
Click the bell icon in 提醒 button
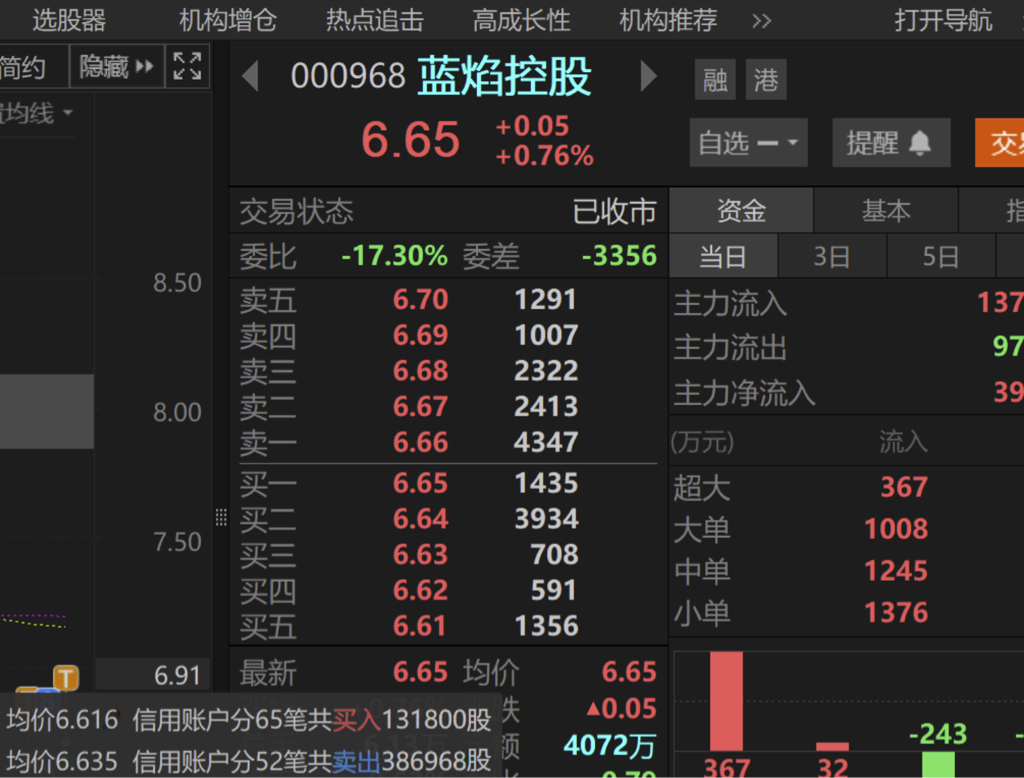tap(920, 143)
